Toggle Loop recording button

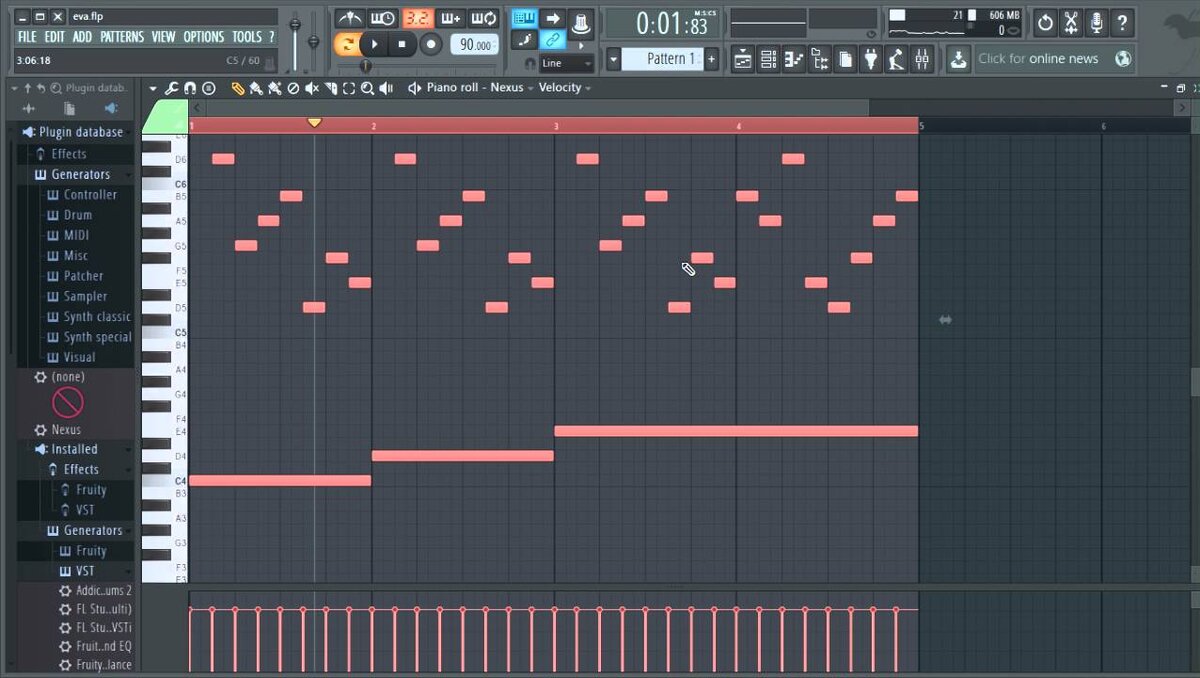484,18
